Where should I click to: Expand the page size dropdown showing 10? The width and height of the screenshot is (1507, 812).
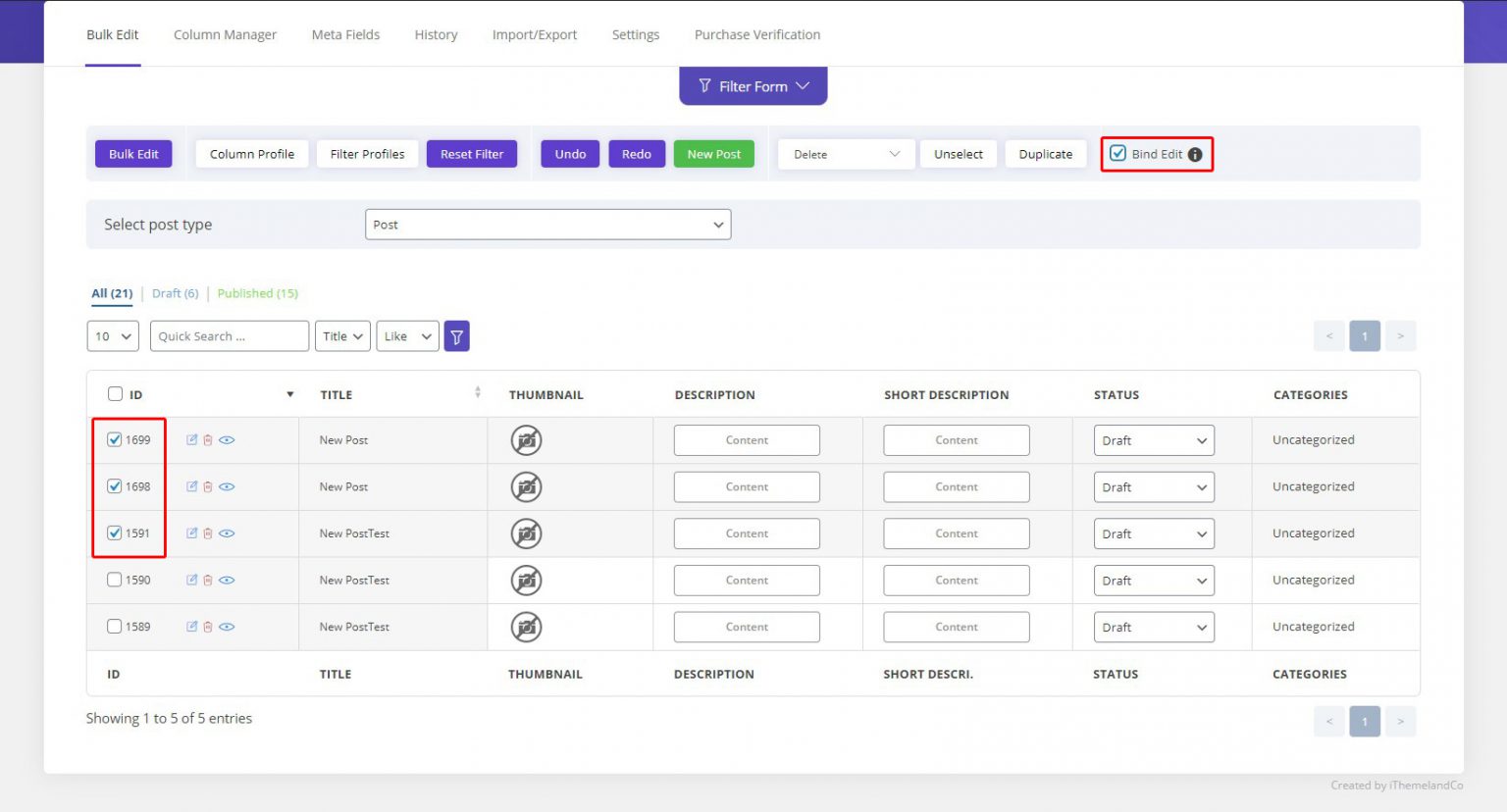tap(112, 335)
